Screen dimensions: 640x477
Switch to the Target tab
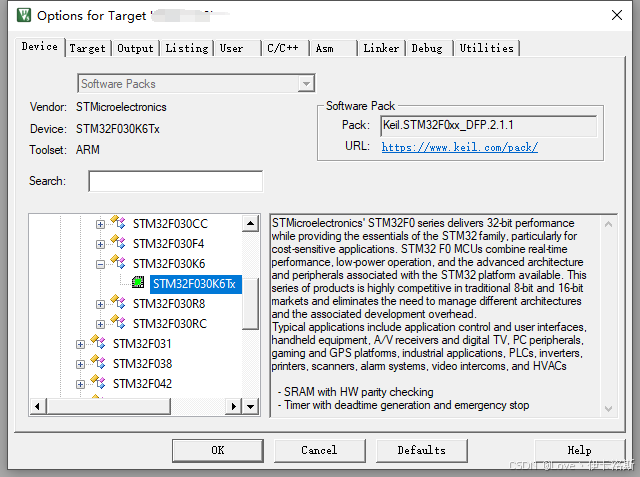click(x=87, y=48)
